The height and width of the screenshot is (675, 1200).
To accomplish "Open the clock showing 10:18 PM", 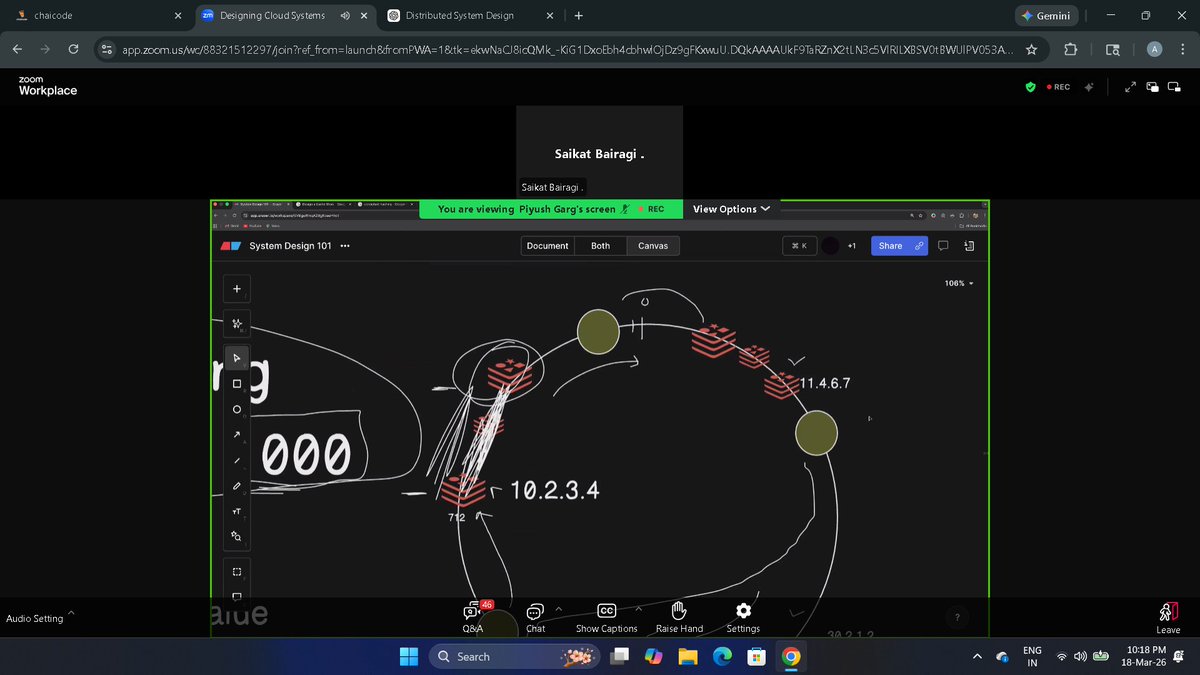I will [1145, 656].
